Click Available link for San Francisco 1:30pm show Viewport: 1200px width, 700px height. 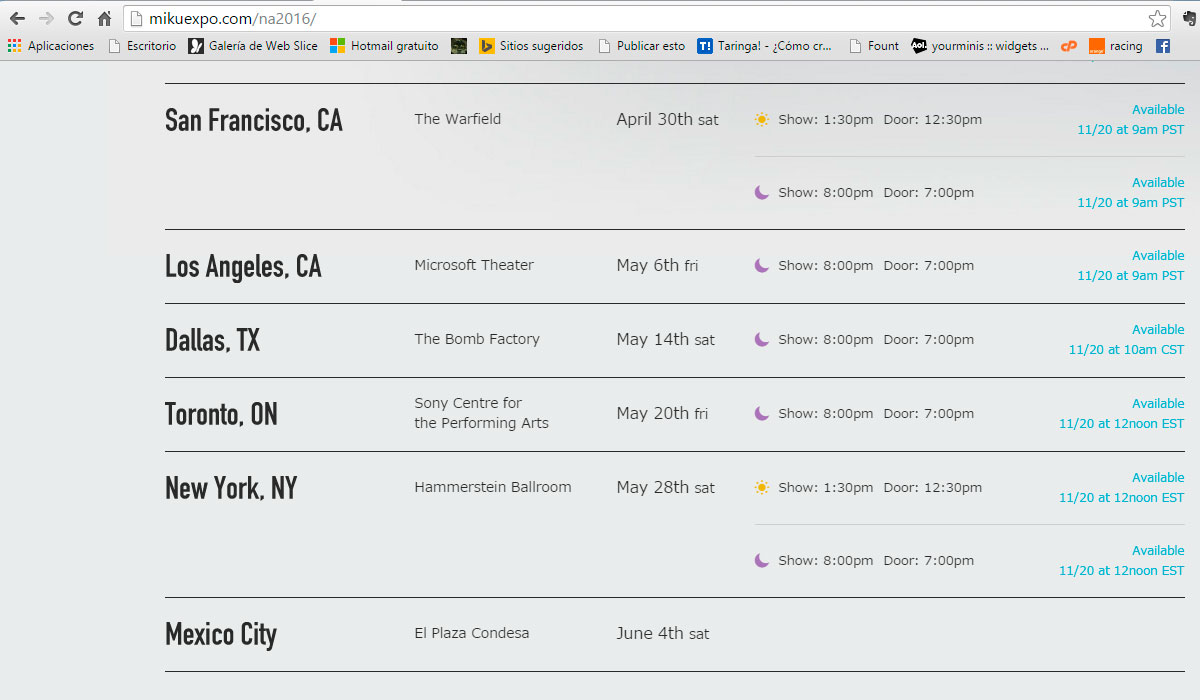[1157, 110]
